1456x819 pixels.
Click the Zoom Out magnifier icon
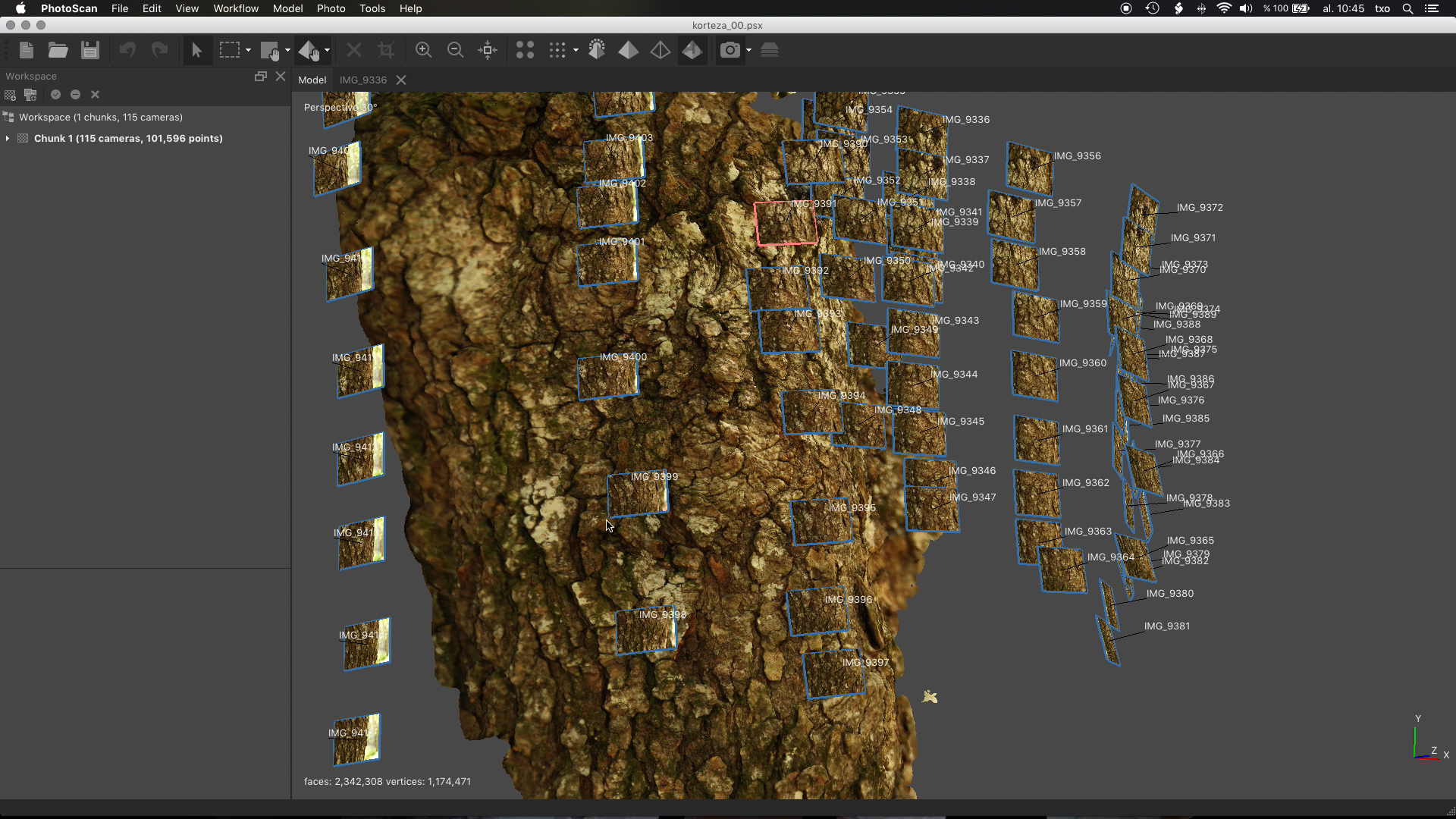(455, 51)
